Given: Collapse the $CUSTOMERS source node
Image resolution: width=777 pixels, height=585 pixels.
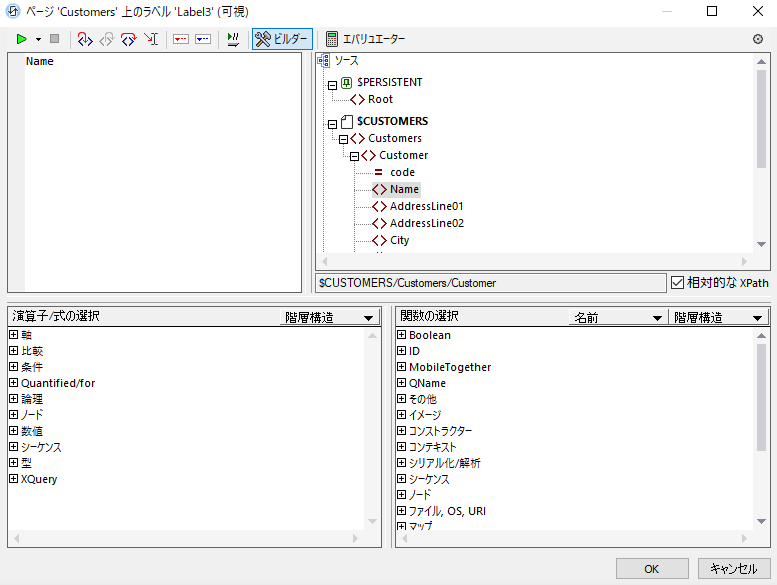Looking at the screenshot, I should 333,124.
